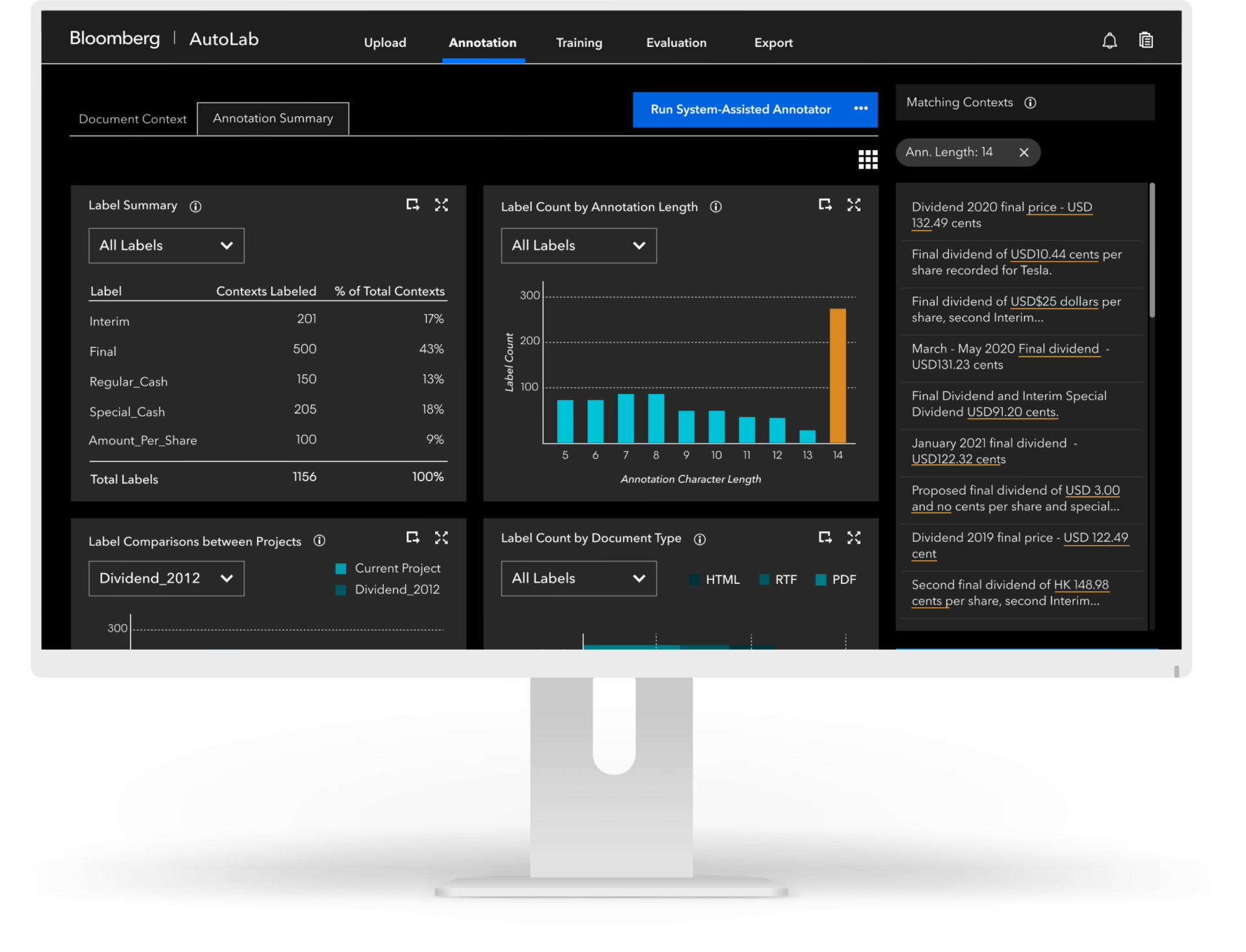
Task: Open the Export tab
Action: [773, 43]
